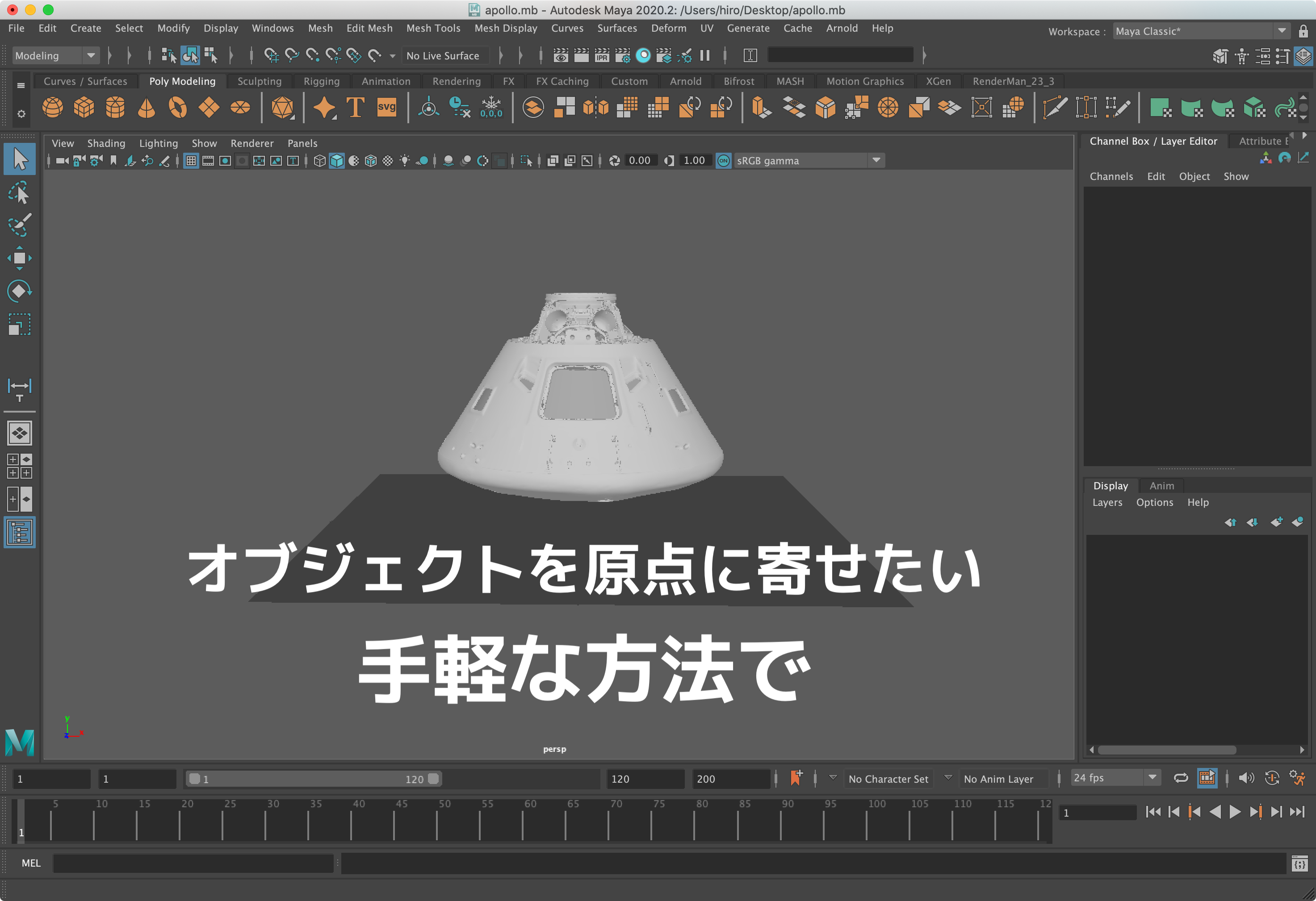Click the polygon type (T) tool

tap(355, 107)
